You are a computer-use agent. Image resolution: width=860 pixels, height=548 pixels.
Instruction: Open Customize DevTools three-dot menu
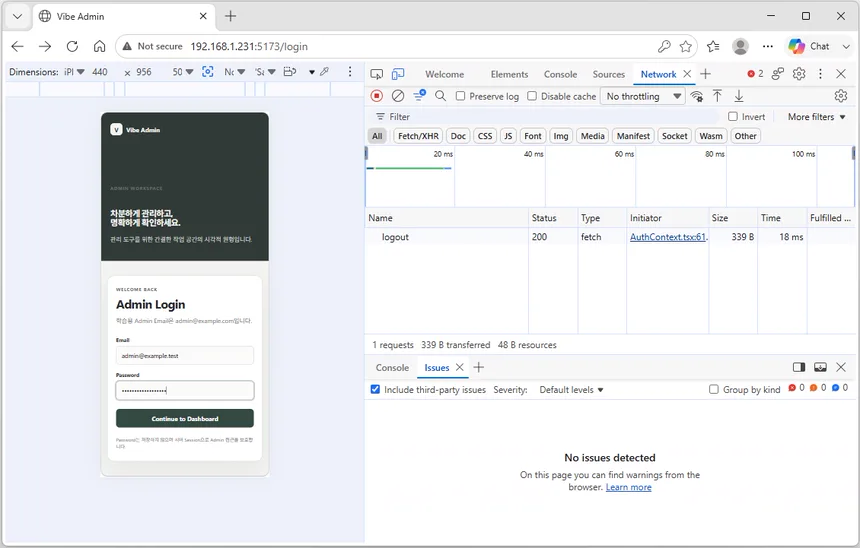point(820,74)
